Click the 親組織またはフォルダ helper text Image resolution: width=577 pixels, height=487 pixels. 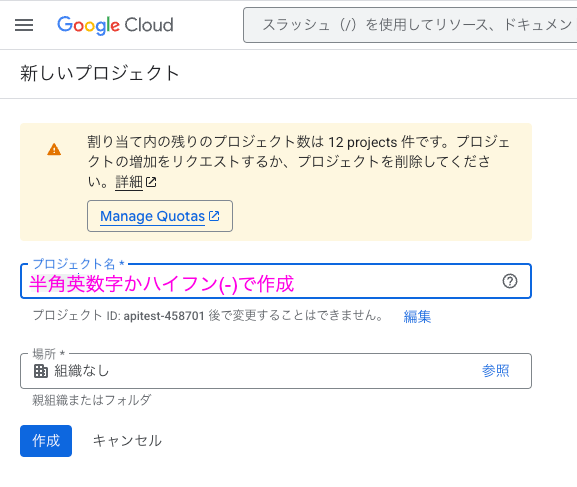click(x=92, y=400)
